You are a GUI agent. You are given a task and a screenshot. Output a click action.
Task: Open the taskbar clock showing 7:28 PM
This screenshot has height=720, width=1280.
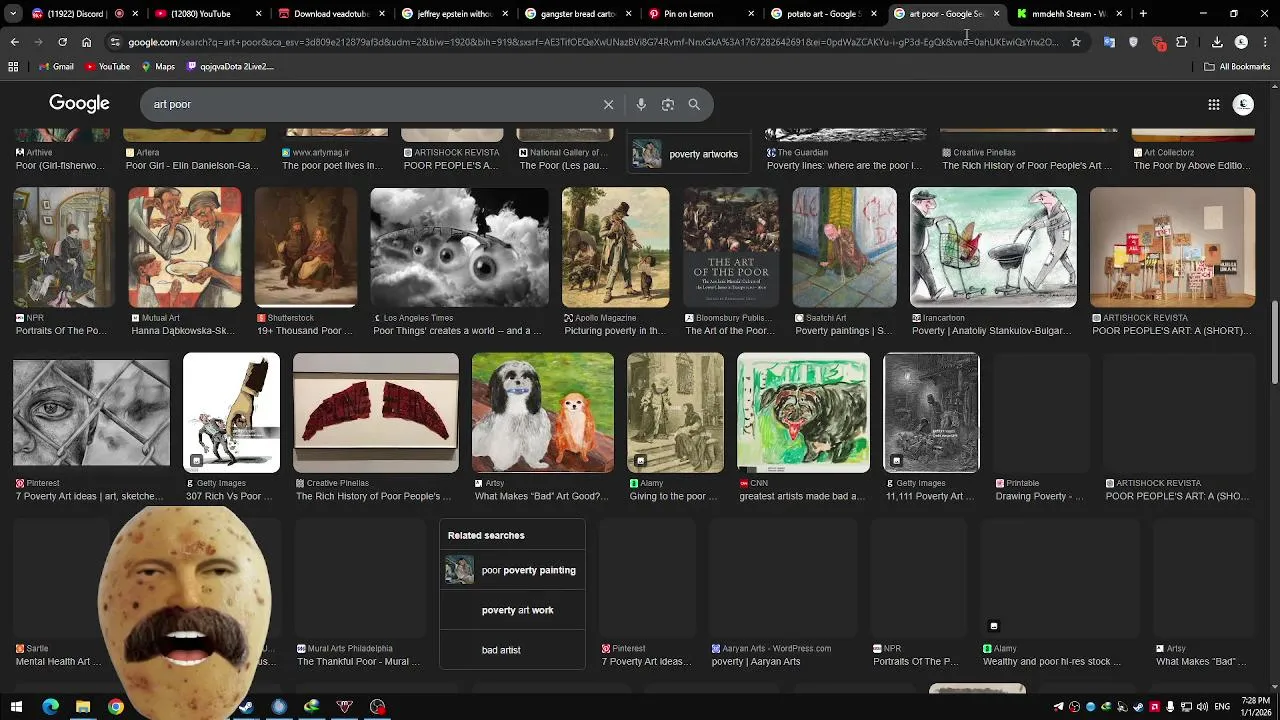1255,707
